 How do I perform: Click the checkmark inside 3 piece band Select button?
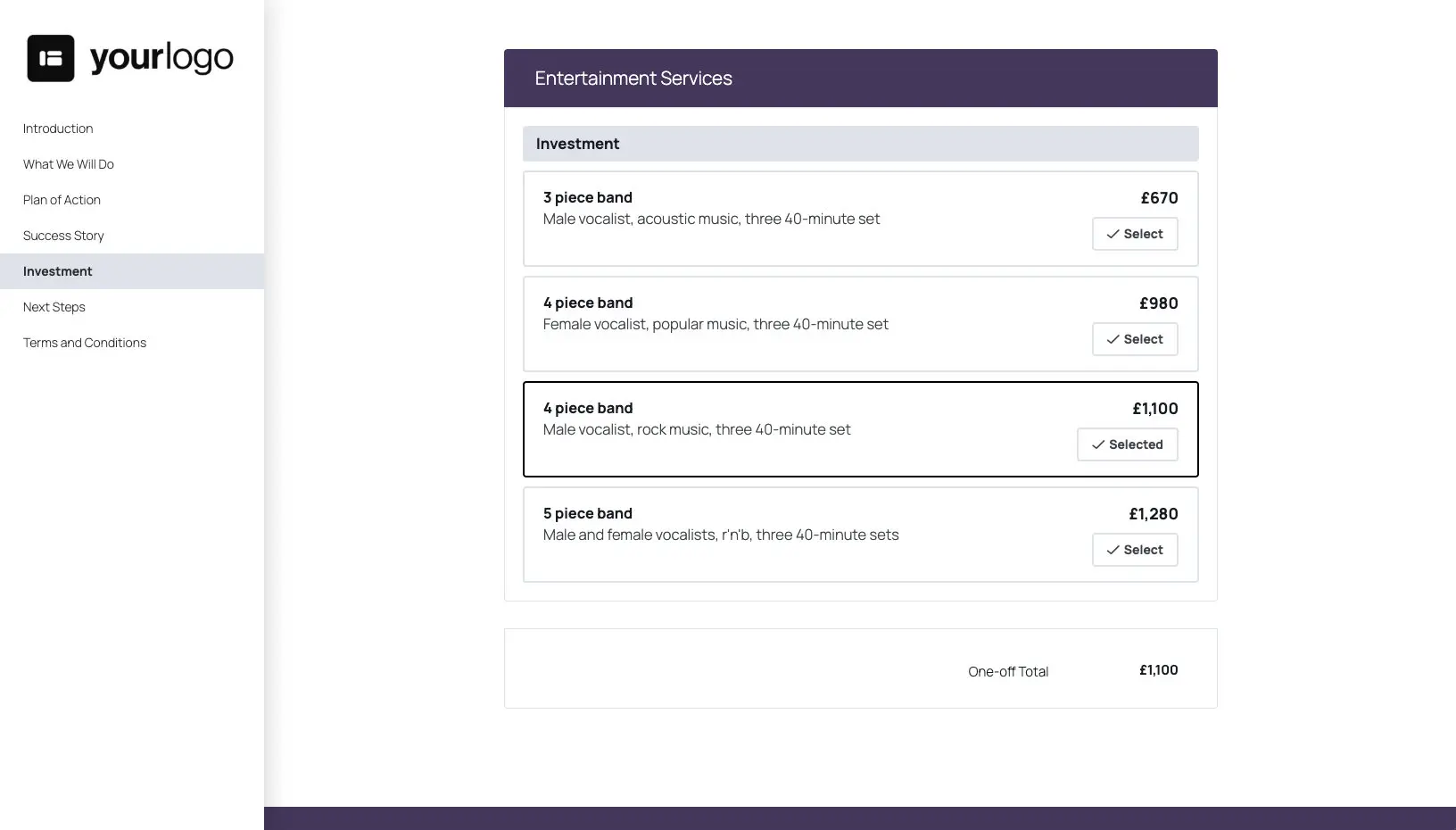(x=1112, y=234)
